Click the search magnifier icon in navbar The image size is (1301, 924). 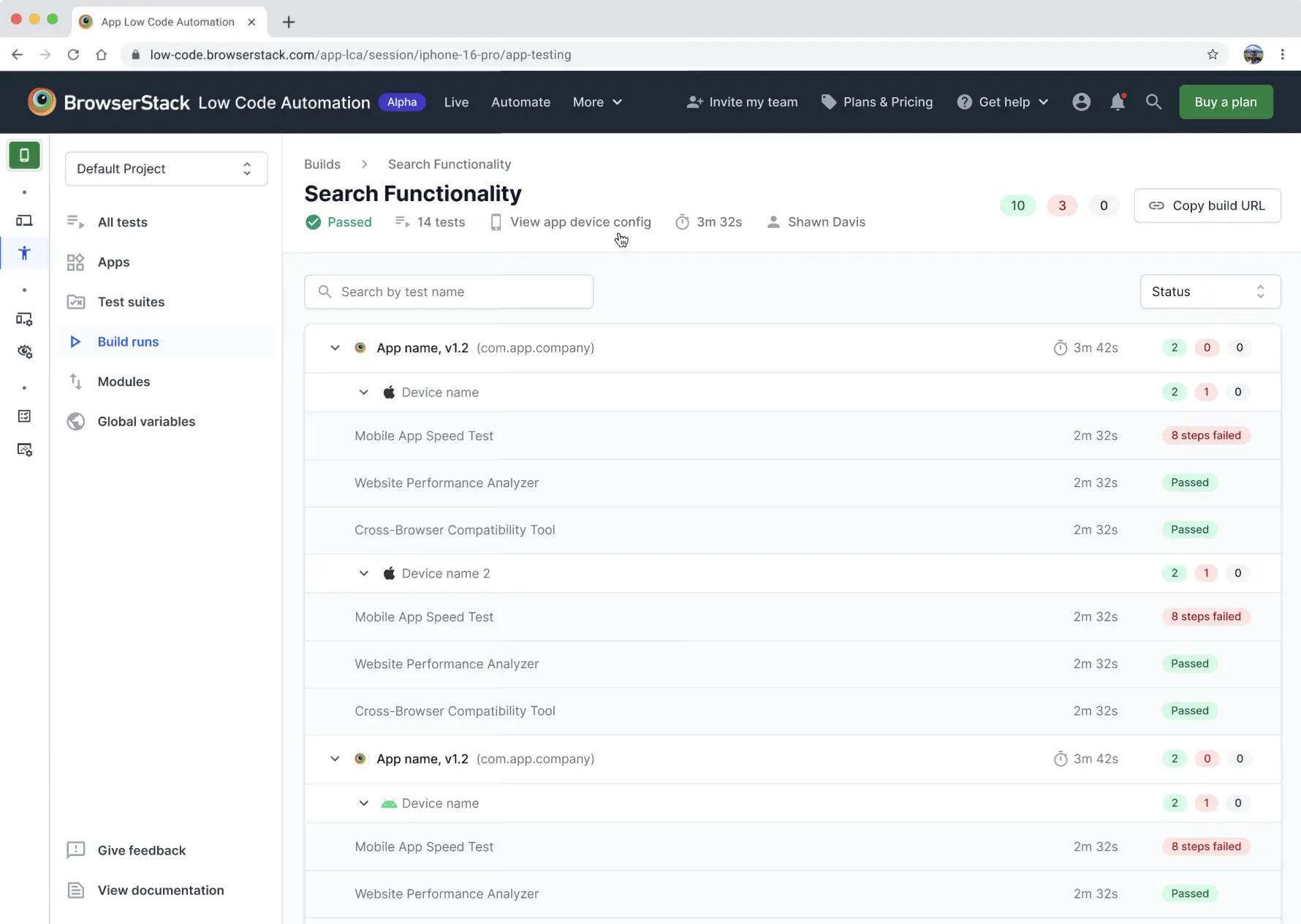[x=1153, y=102]
